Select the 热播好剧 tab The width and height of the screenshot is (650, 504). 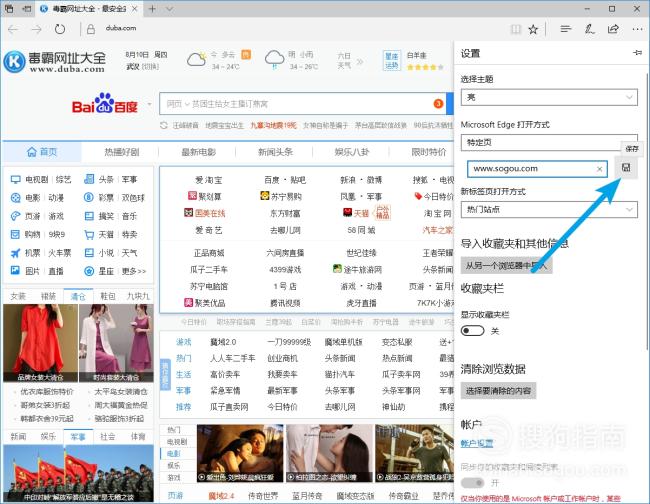[x=121, y=152]
